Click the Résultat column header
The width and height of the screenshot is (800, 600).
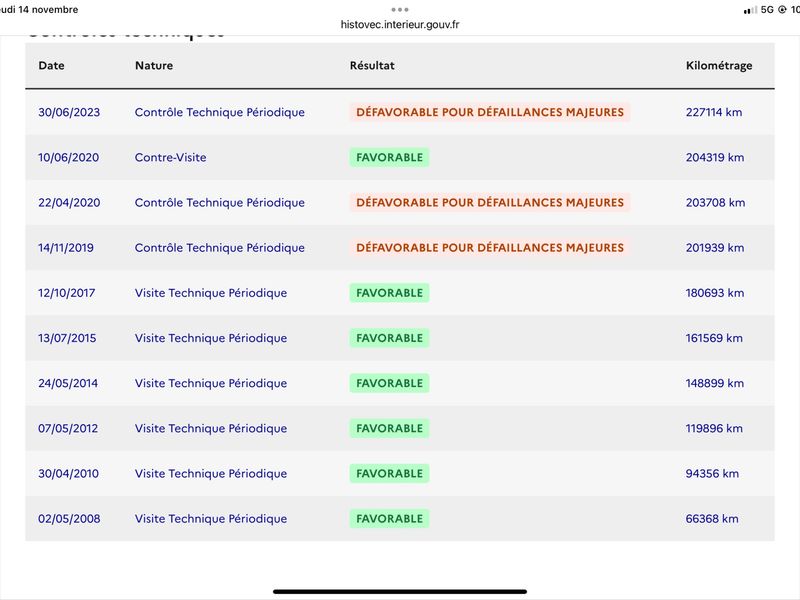tap(372, 65)
